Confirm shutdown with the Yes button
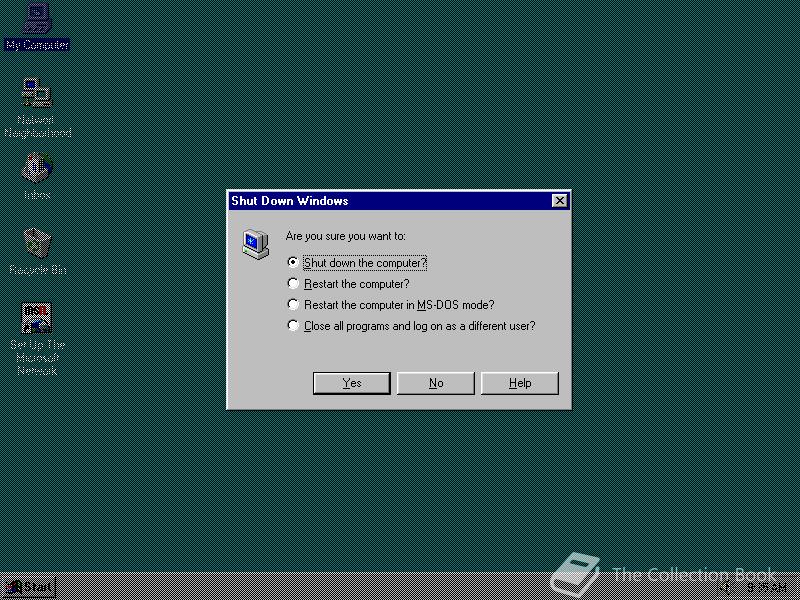The width and height of the screenshot is (800, 600). [x=352, y=383]
